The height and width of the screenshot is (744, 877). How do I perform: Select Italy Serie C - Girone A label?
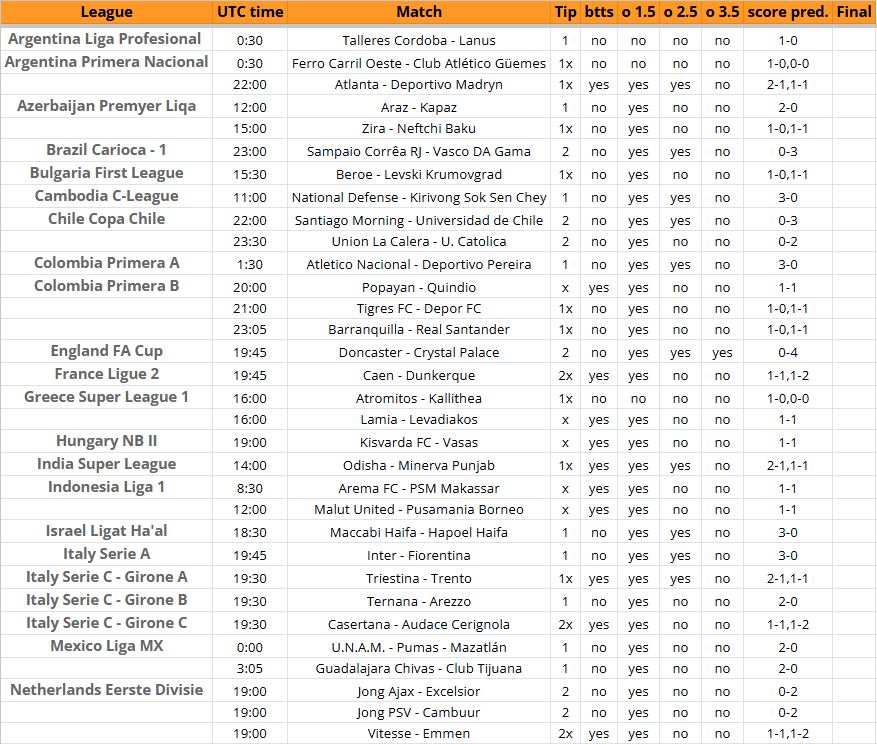106,577
